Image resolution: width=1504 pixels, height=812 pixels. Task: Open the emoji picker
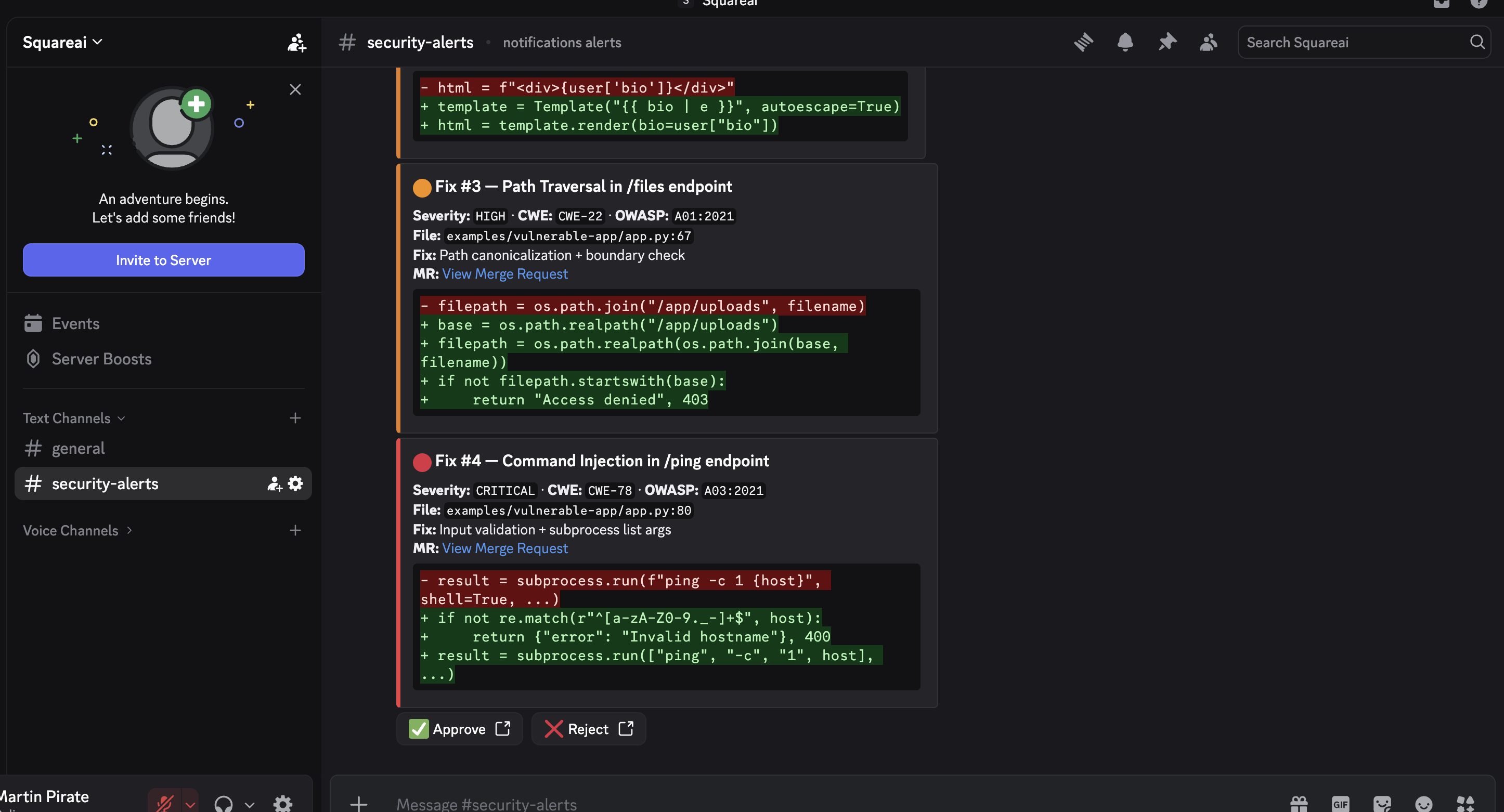(x=1424, y=804)
